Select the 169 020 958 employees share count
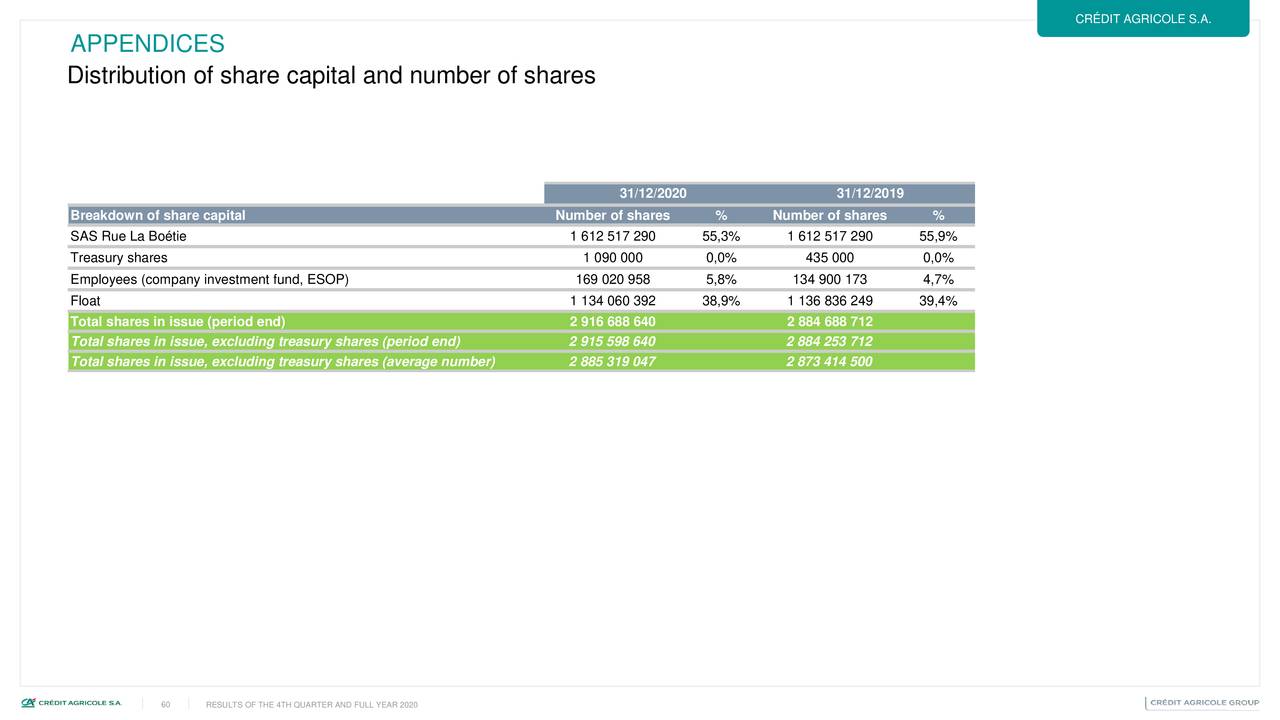Image resolution: width=1280 pixels, height=720 pixels. (x=613, y=280)
